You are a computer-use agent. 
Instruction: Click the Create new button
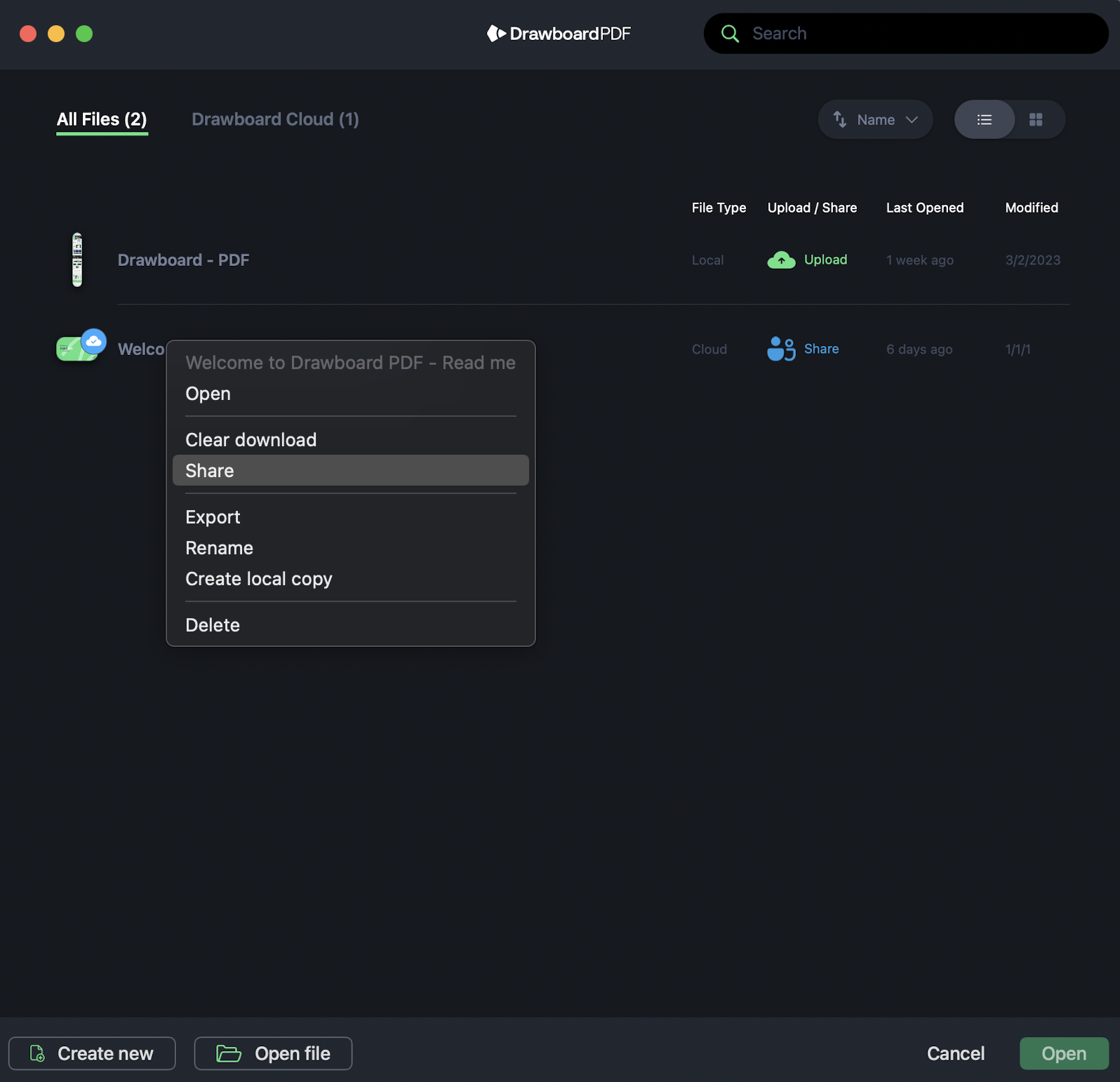tap(92, 1053)
